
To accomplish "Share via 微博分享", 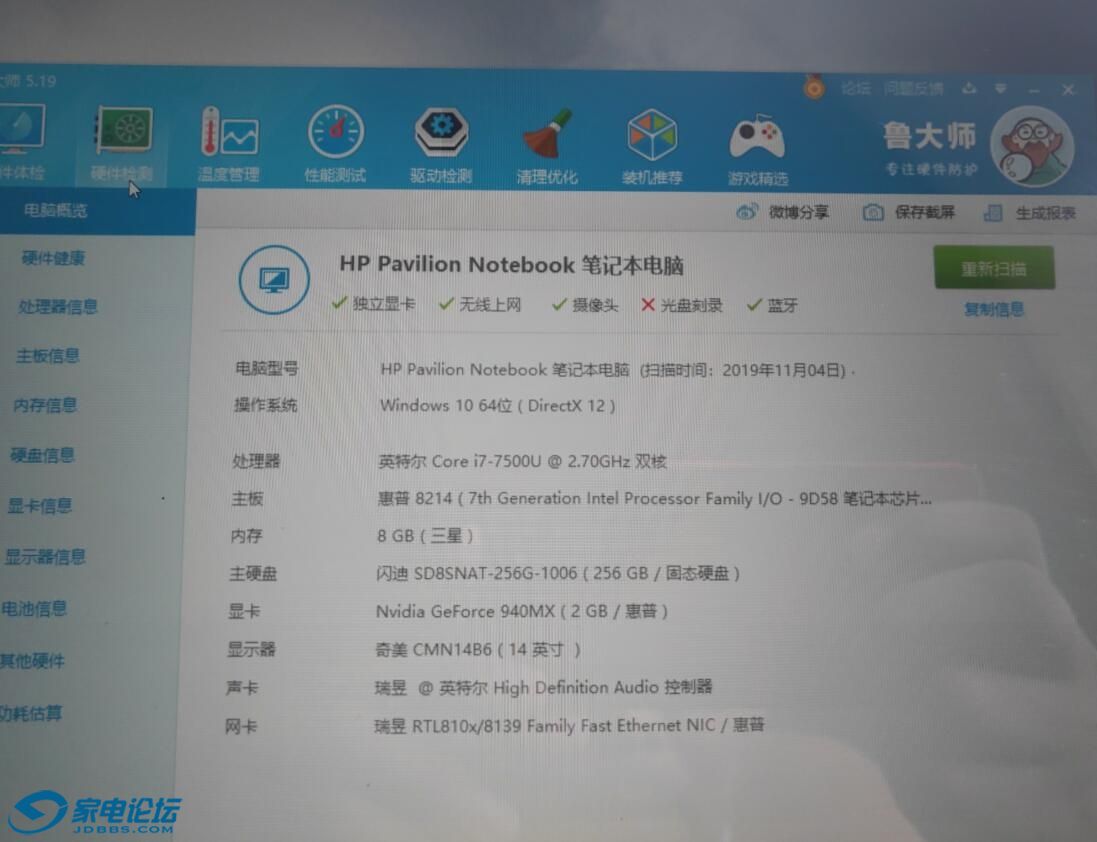I will (798, 212).
